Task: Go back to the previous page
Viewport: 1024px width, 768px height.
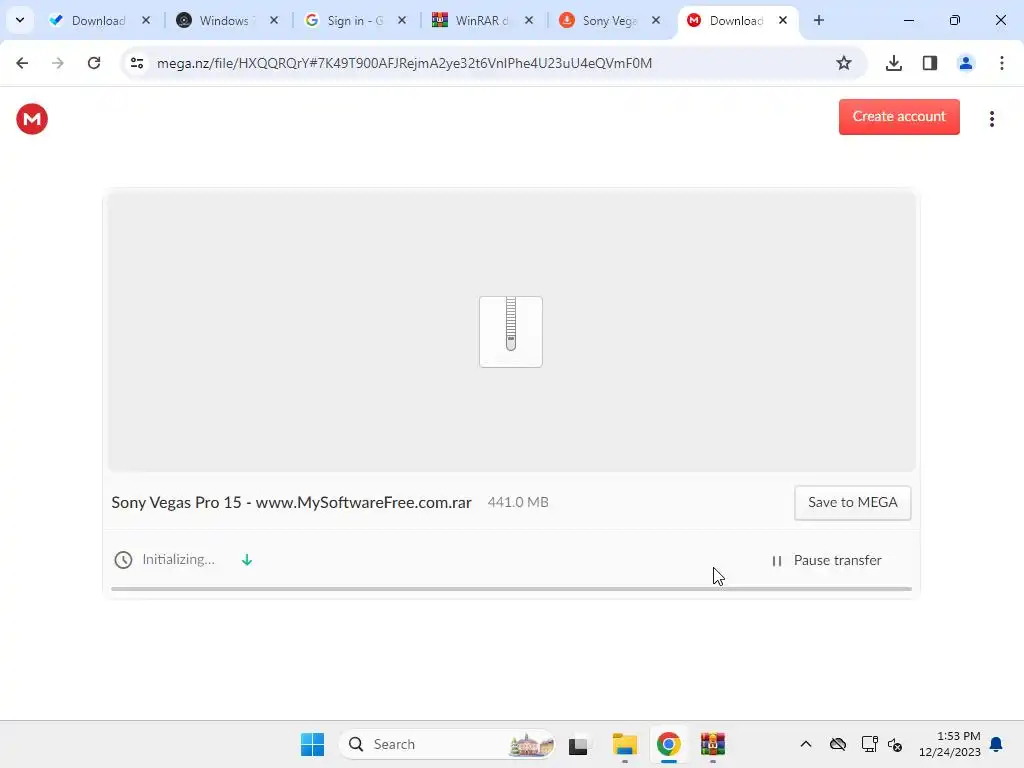Action: pos(22,63)
